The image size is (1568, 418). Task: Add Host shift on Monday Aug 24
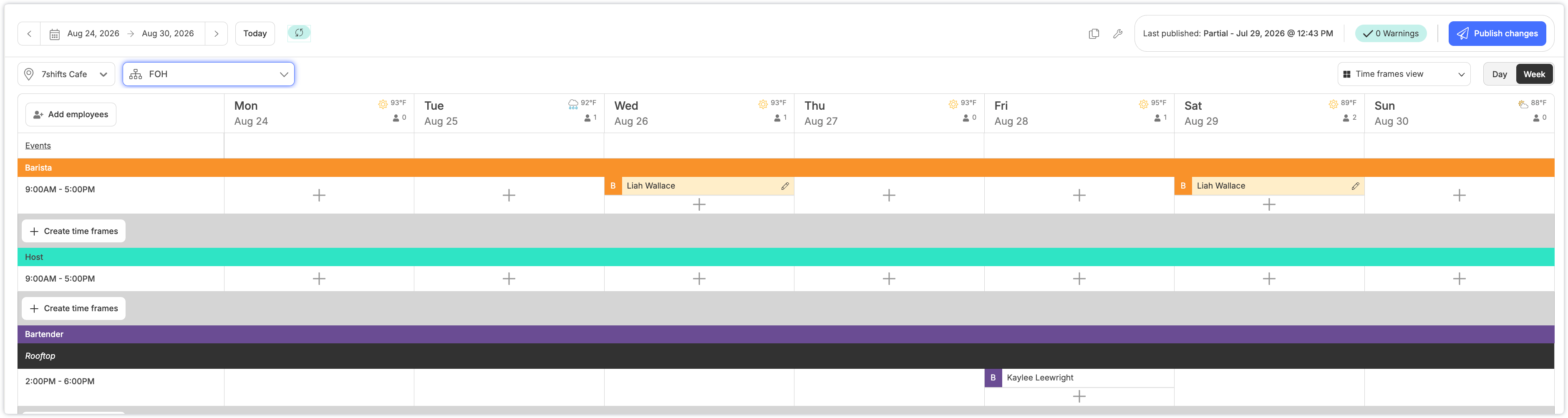pyautogui.click(x=319, y=279)
